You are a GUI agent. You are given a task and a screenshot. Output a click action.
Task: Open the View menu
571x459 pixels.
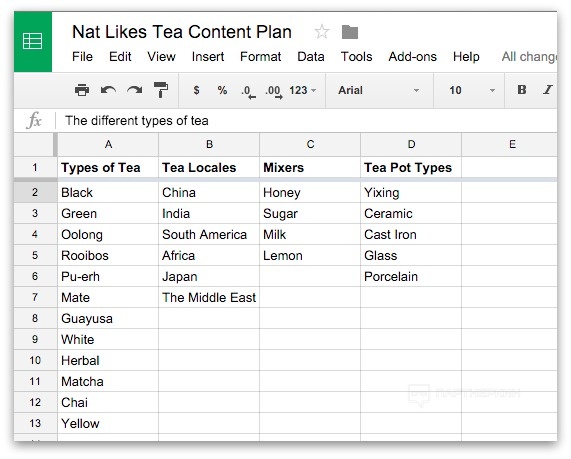pyautogui.click(x=161, y=57)
